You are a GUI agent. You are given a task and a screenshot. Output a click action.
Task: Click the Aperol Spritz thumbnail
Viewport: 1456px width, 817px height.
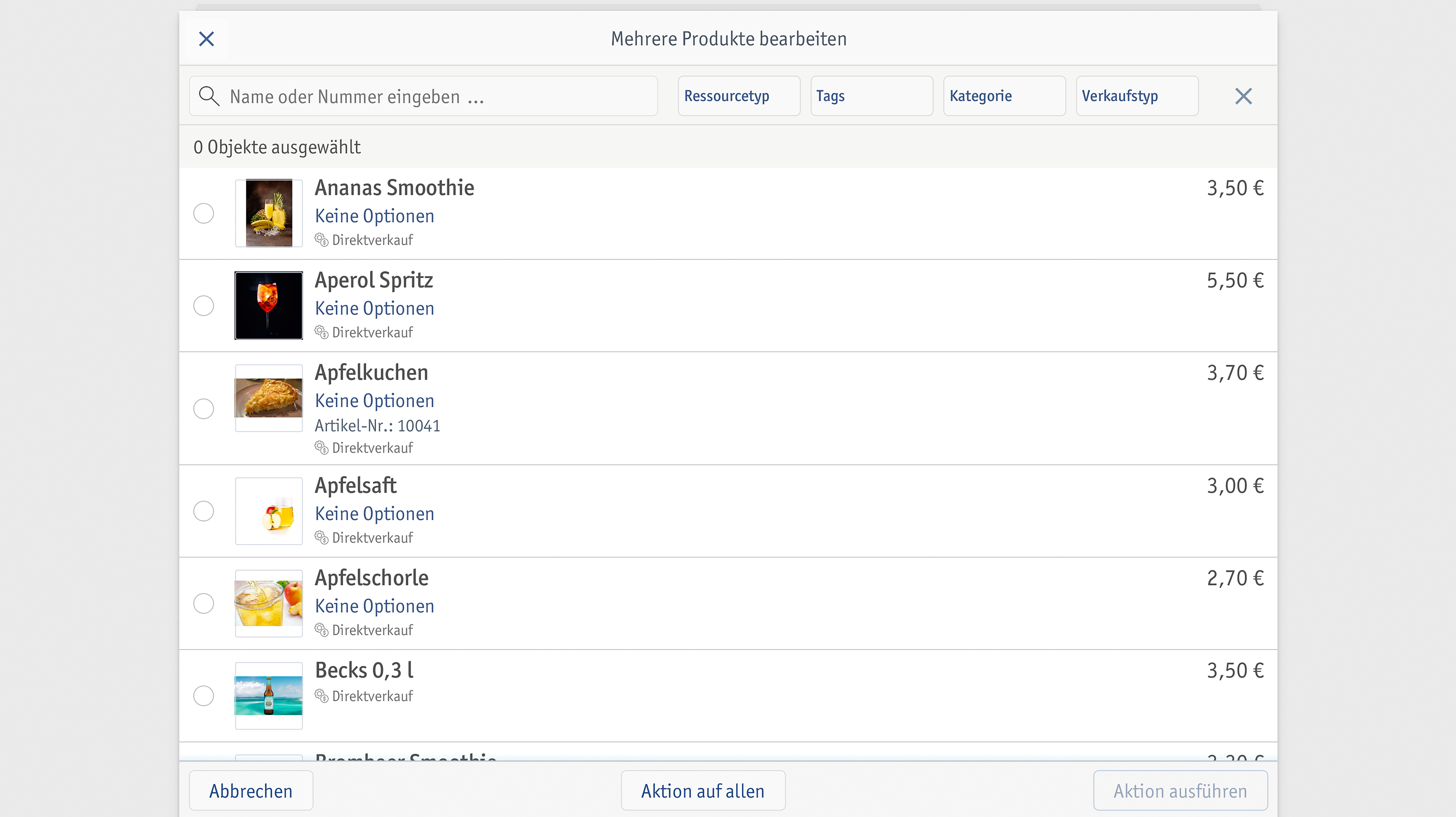pos(269,306)
